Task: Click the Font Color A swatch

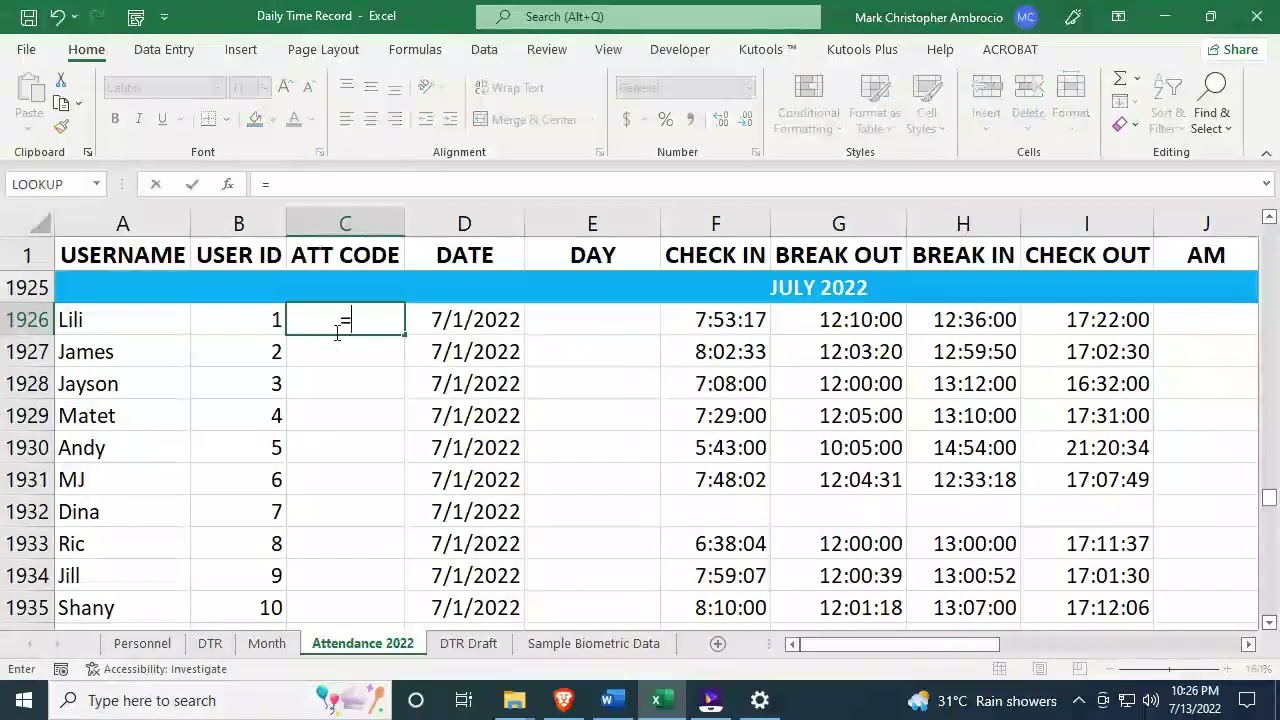Action: 294,120
